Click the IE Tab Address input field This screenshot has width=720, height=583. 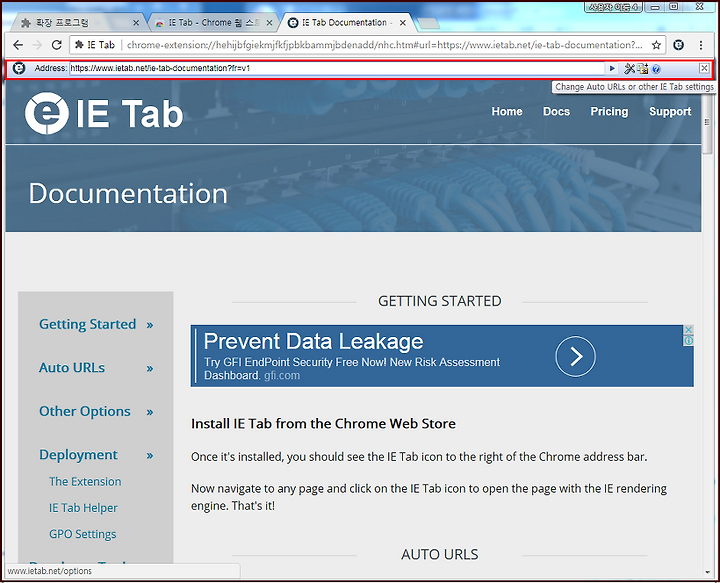coord(337,68)
